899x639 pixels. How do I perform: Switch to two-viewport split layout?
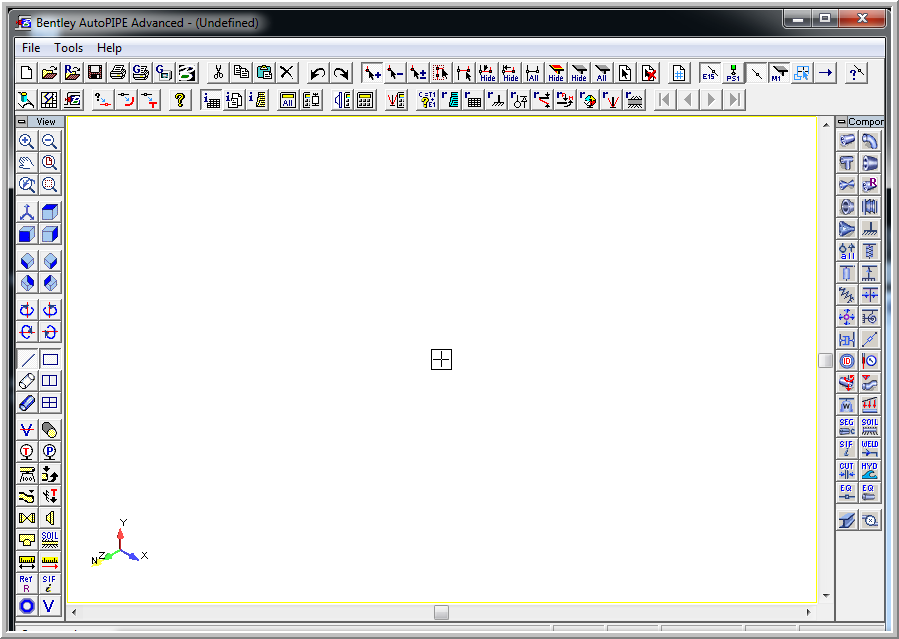point(50,381)
